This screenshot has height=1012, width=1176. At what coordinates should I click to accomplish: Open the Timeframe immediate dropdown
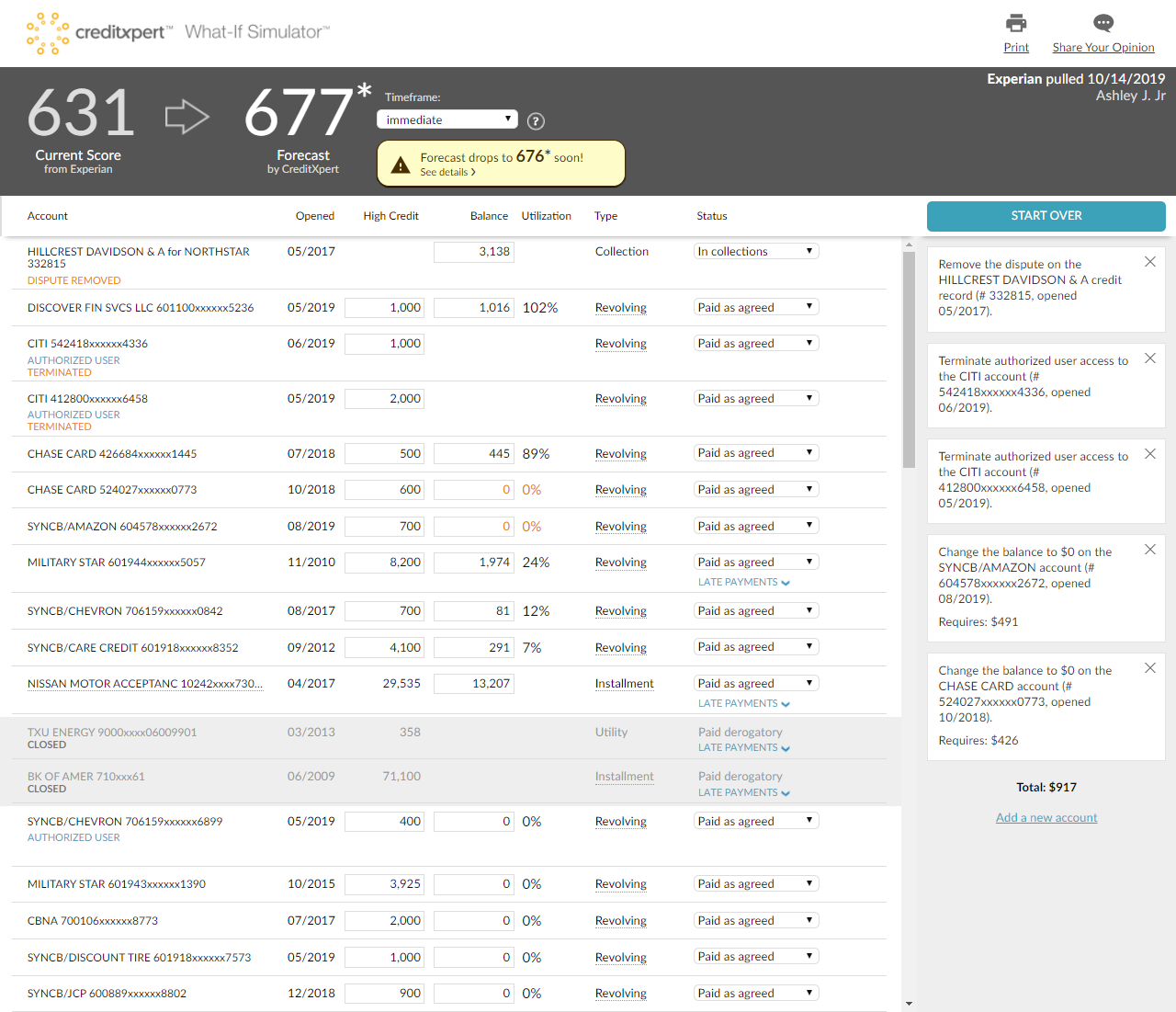(447, 119)
